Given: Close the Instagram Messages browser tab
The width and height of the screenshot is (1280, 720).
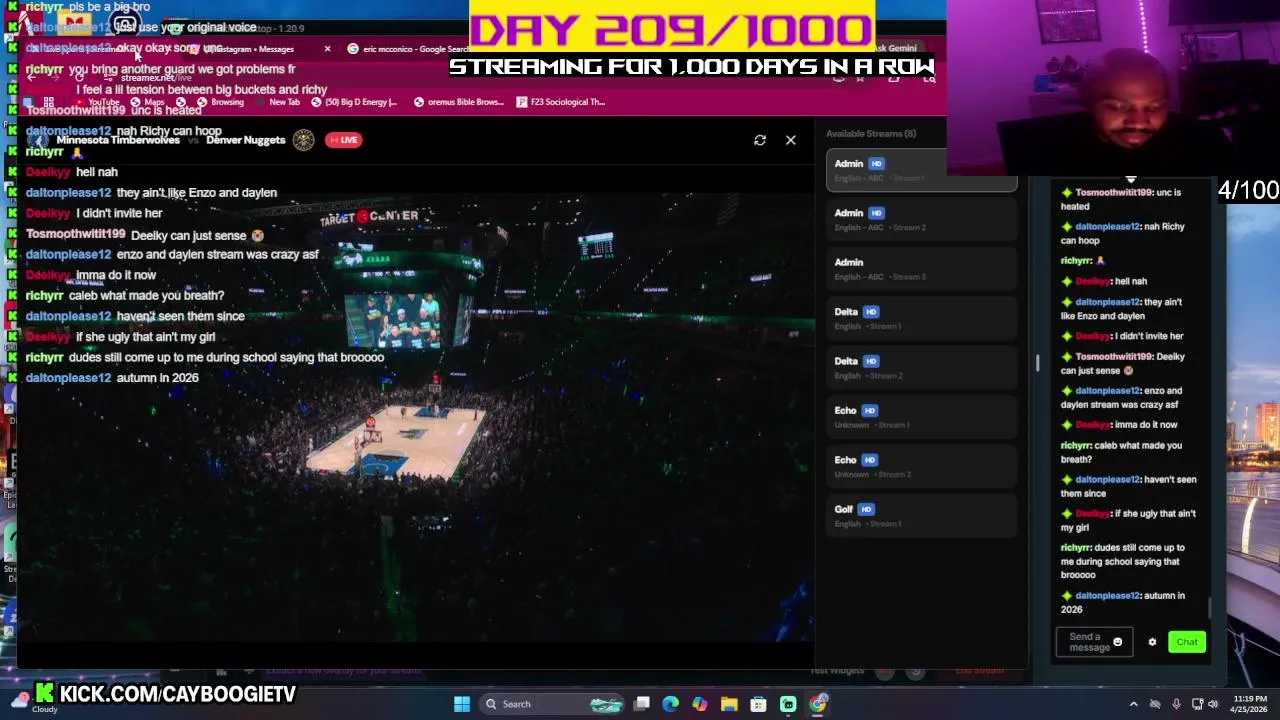Looking at the screenshot, I should [327, 49].
